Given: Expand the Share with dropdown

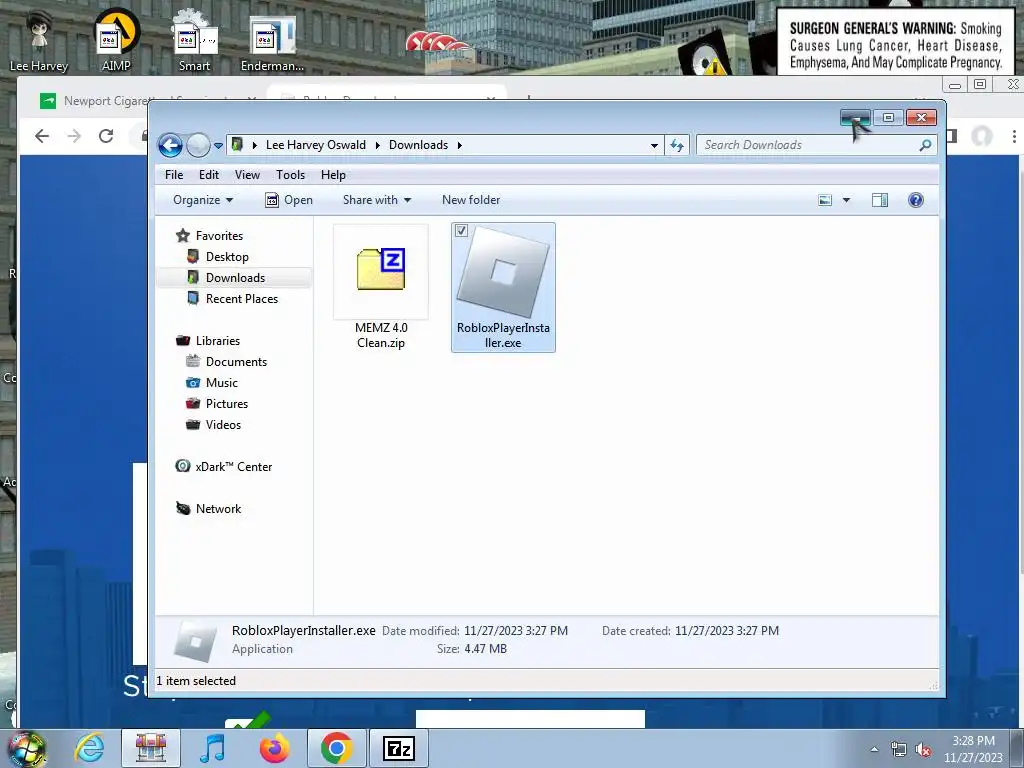Looking at the screenshot, I should 377,200.
